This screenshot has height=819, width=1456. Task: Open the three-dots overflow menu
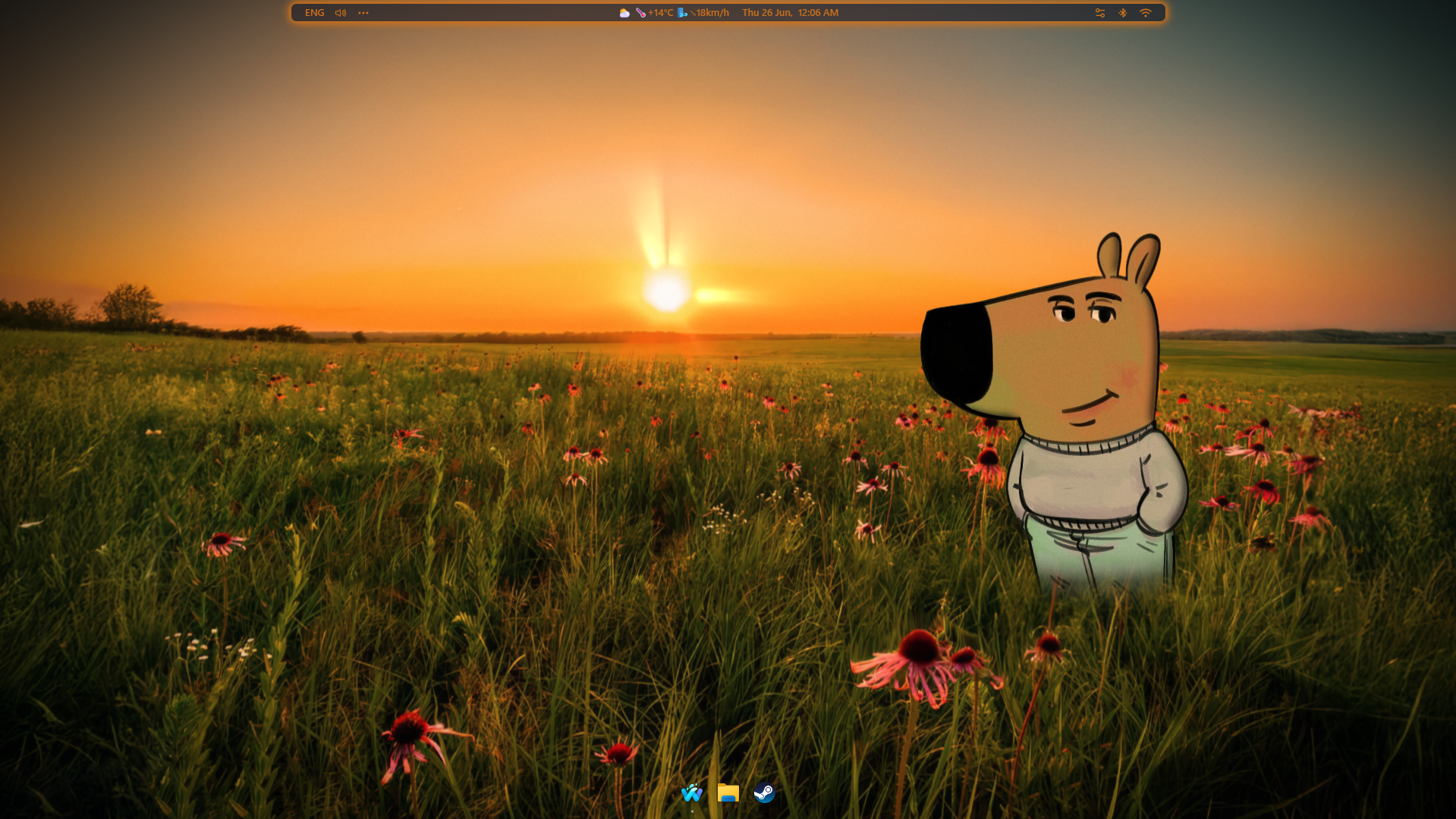(x=363, y=13)
